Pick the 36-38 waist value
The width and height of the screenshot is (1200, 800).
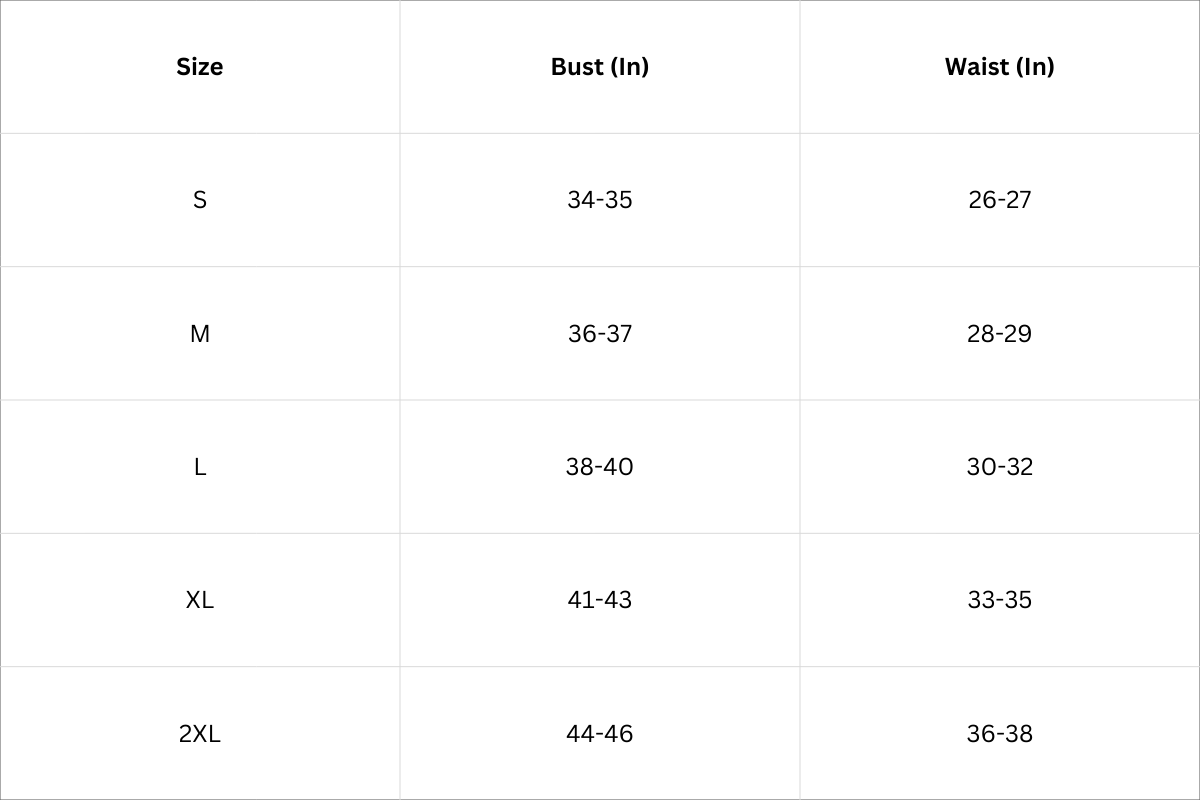pyautogui.click(x=1000, y=734)
